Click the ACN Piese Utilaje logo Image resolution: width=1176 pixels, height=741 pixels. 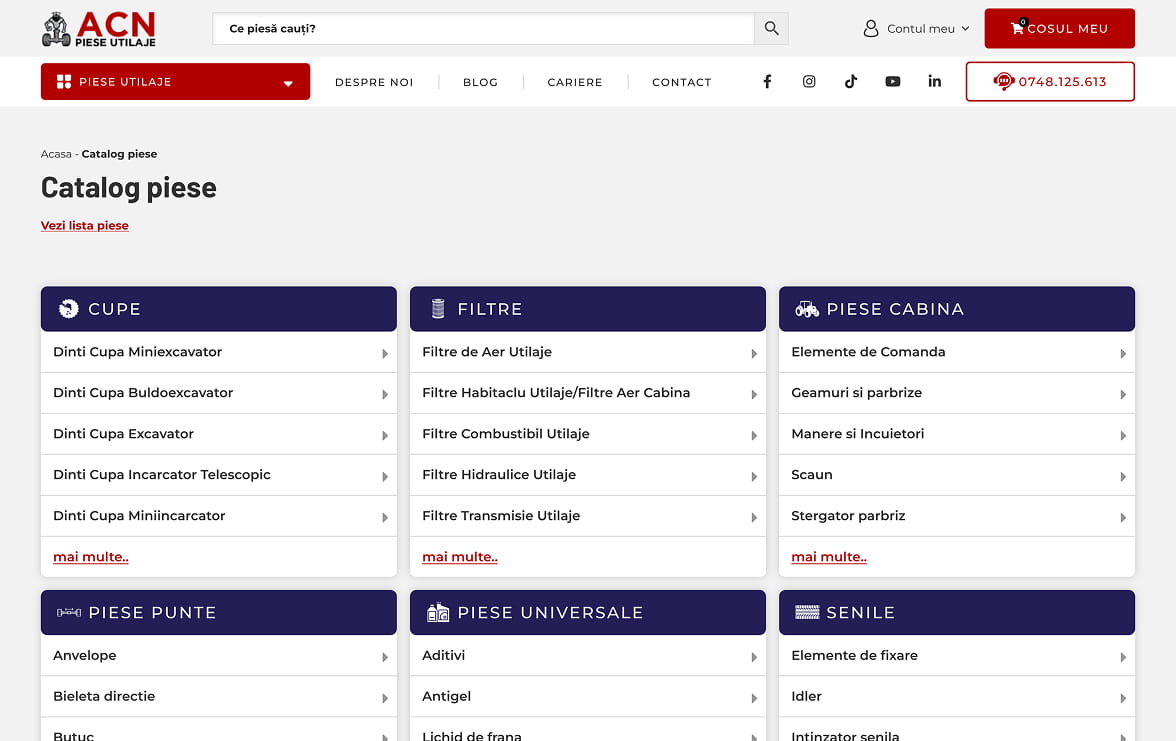99,29
